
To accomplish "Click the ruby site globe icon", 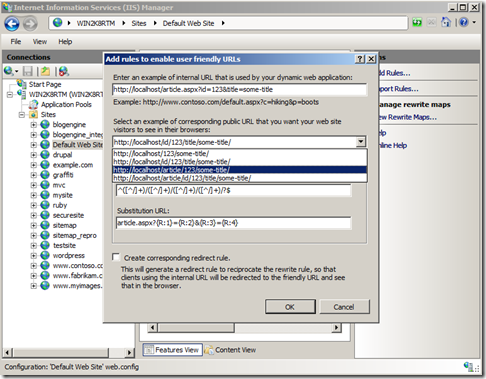I will [45, 205].
